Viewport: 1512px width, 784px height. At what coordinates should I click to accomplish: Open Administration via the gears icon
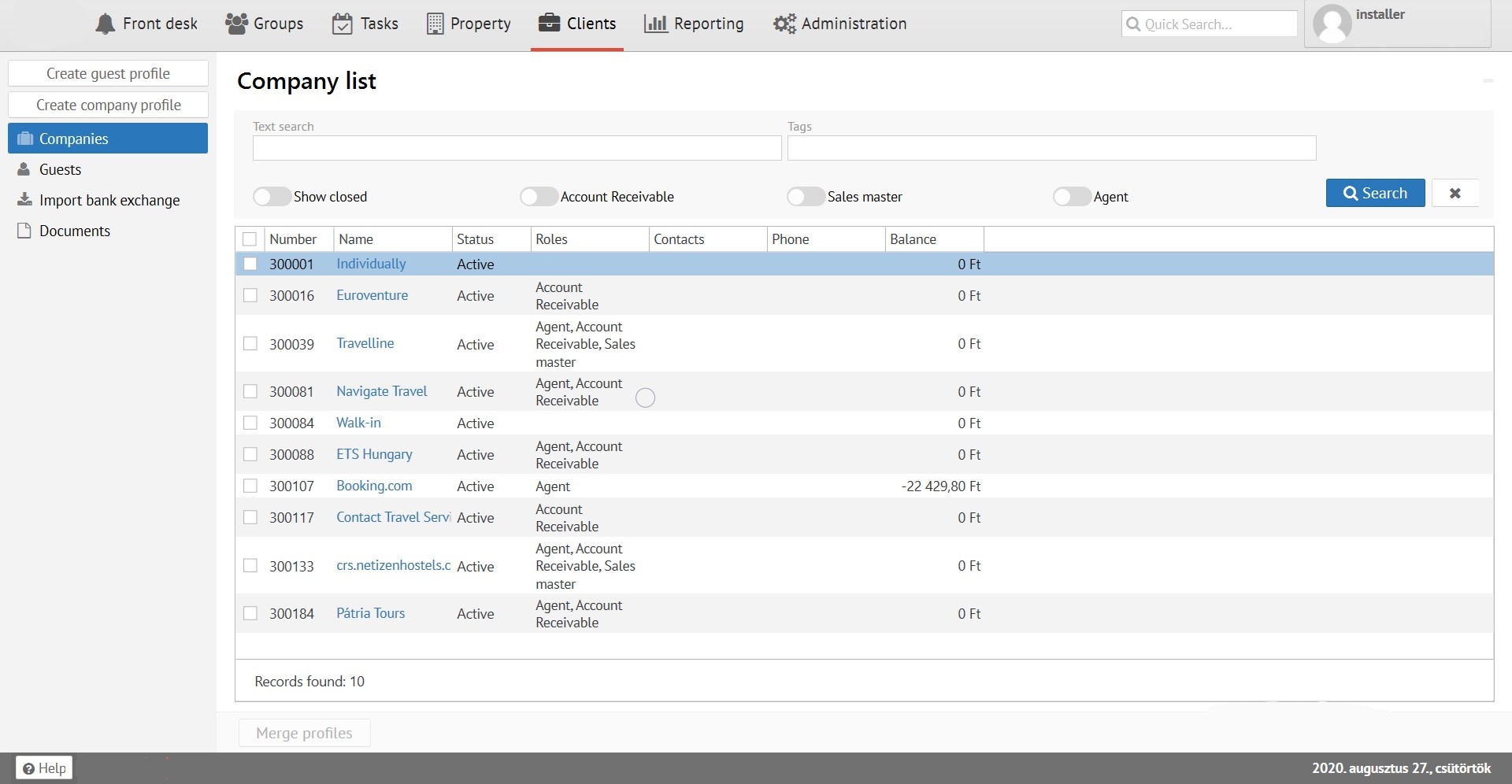784,24
